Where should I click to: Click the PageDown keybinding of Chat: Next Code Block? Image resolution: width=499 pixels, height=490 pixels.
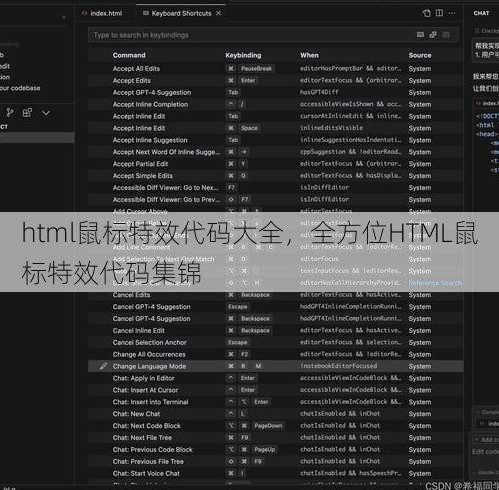pos(268,426)
